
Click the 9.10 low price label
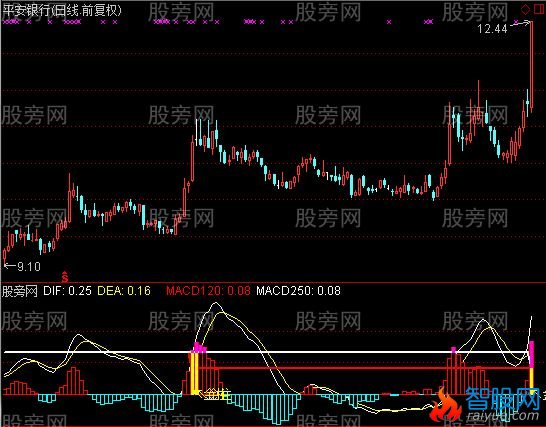tap(29, 267)
